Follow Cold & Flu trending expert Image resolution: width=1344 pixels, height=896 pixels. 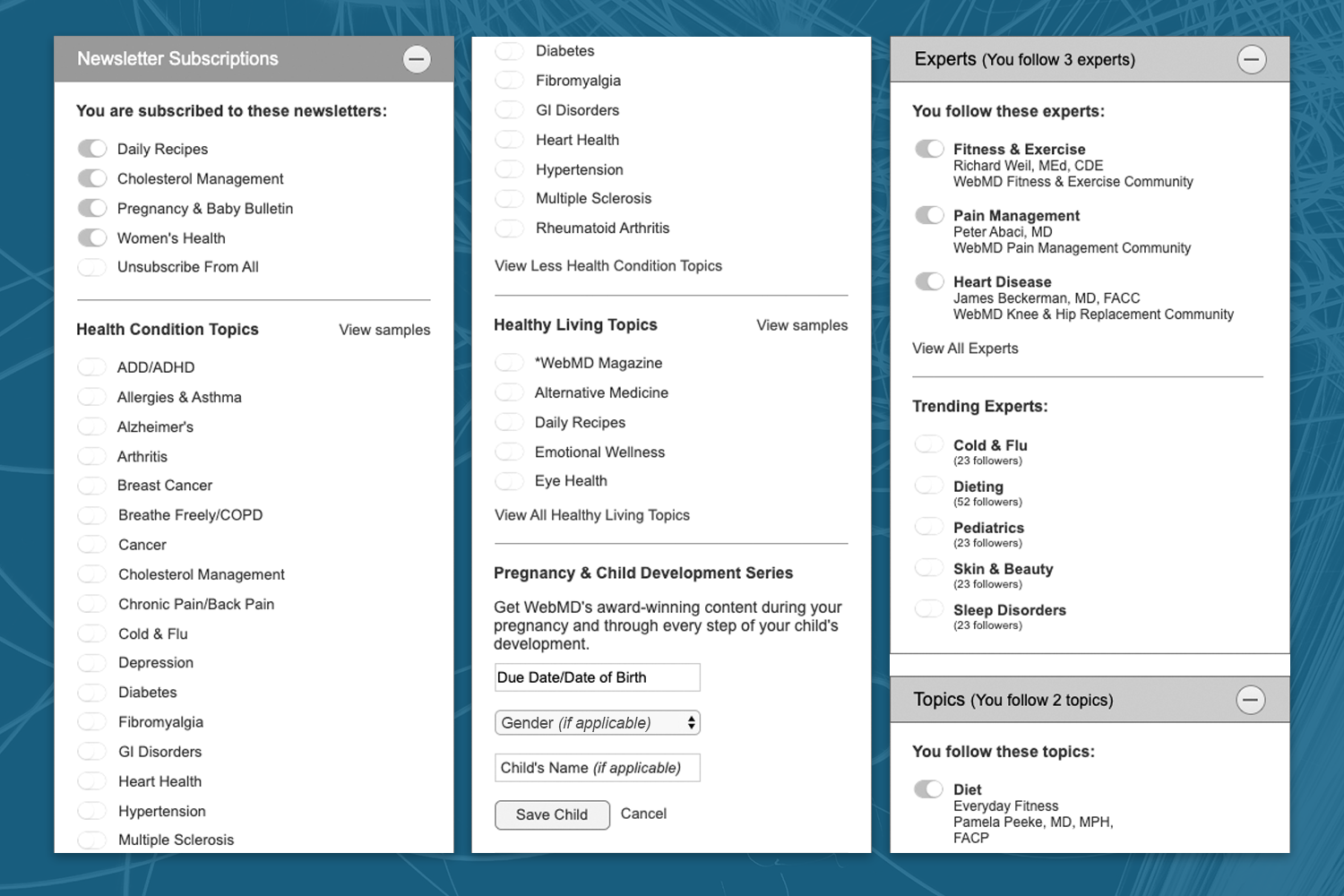pyautogui.click(x=929, y=444)
